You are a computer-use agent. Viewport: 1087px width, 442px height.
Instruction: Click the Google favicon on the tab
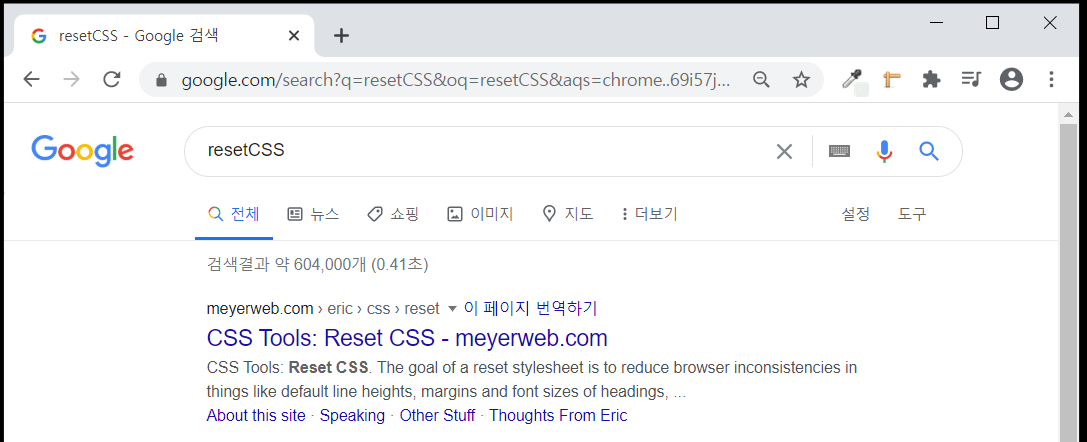point(39,36)
